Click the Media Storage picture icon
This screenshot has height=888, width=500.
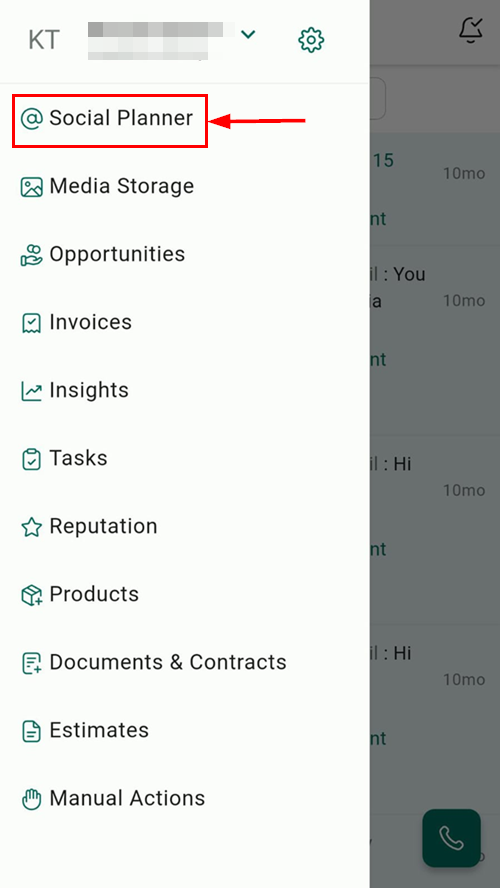(x=32, y=187)
